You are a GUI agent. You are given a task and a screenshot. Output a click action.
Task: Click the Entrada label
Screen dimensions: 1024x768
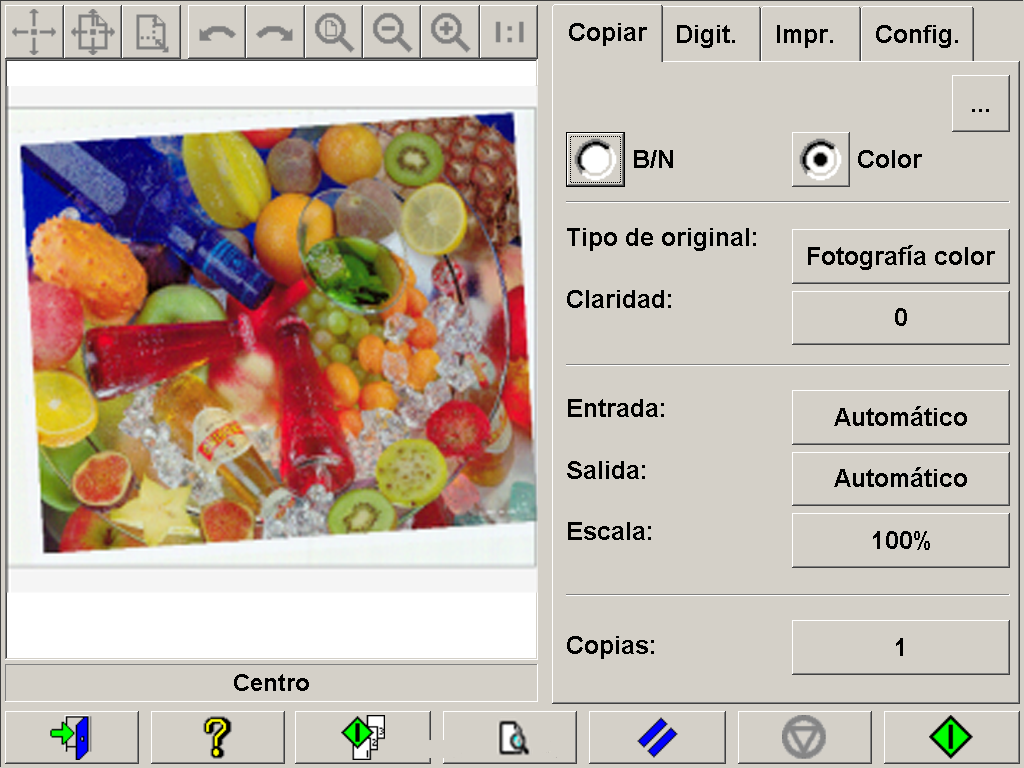(616, 408)
